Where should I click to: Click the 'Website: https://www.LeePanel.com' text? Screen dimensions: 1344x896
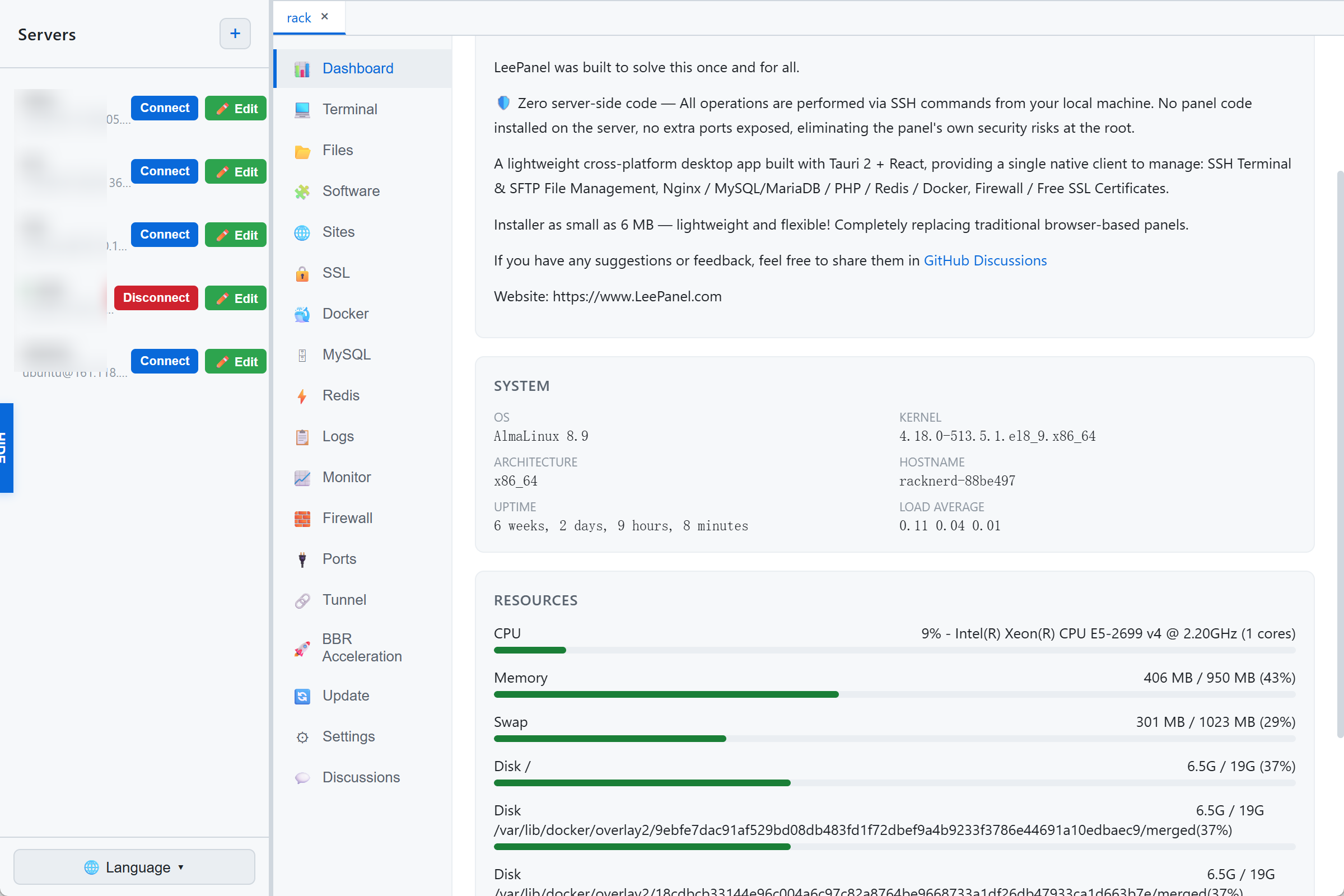pyautogui.click(x=608, y=297)
